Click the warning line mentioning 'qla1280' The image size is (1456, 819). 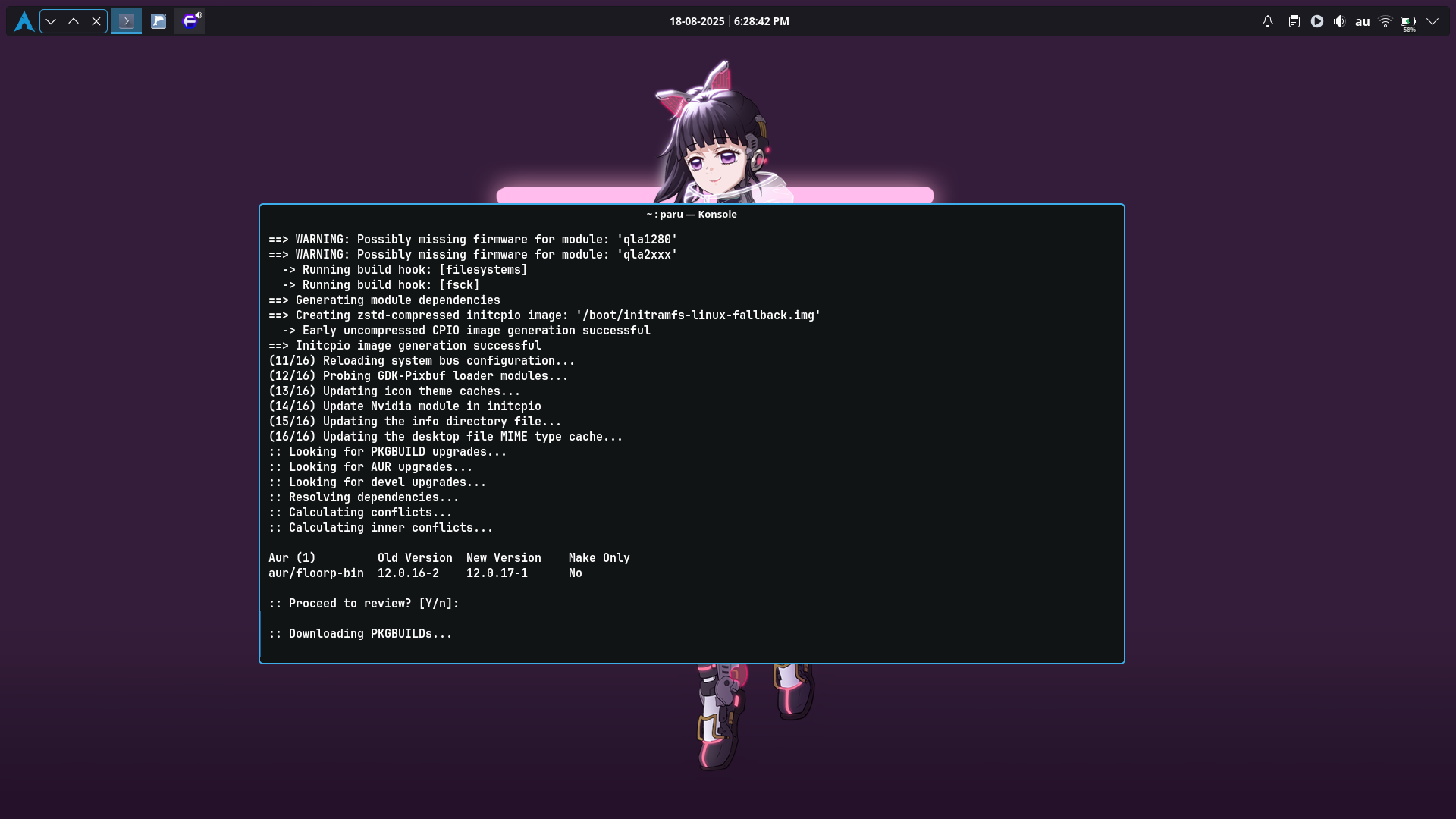coord(473,240)
